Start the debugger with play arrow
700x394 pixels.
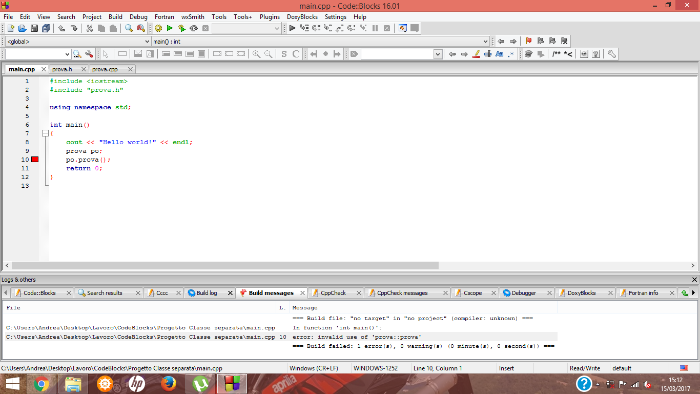click(x=292, y=28)
